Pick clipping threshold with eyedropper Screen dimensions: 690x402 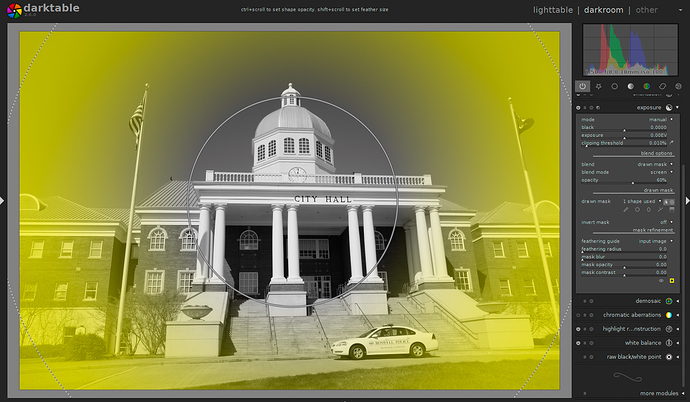(672, 143)
